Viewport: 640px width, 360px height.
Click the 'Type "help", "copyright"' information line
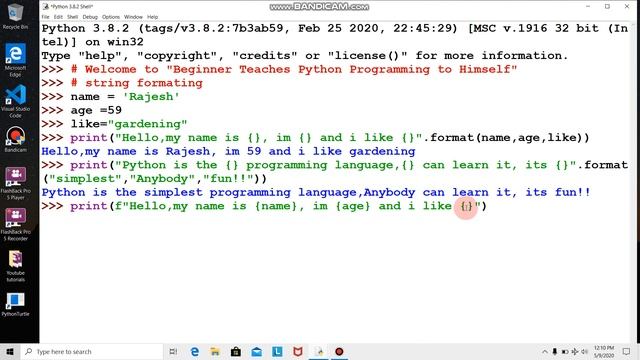[x=304, y=56]
